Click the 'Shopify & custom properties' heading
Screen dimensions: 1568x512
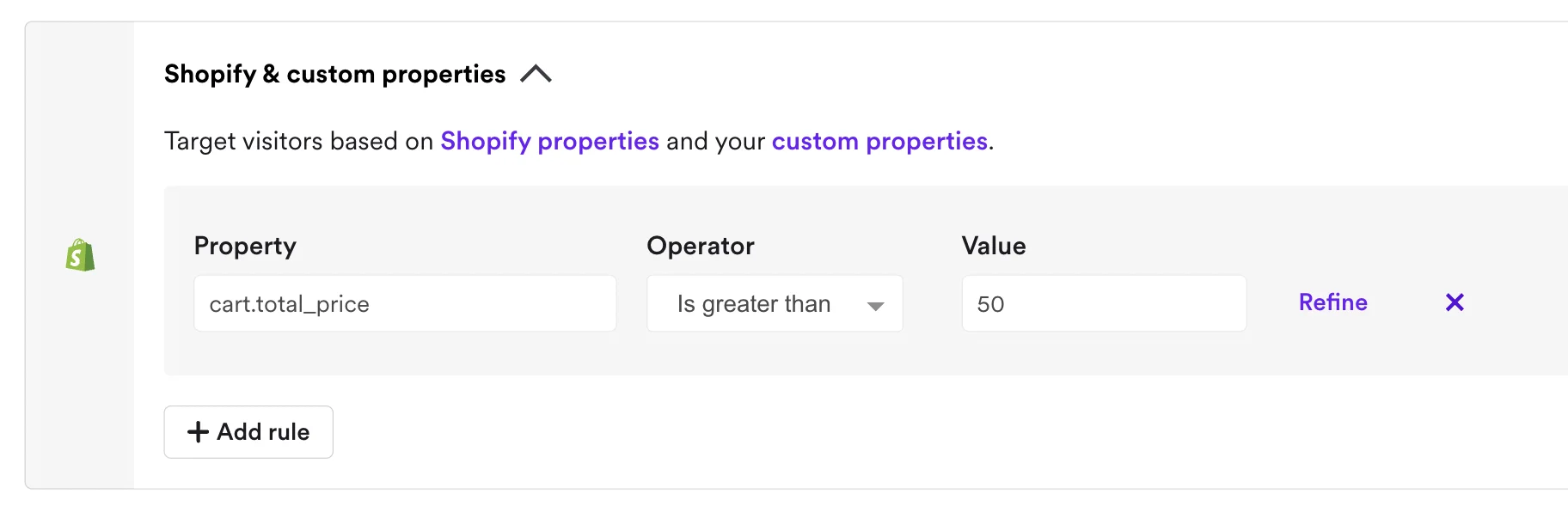coord(334,74)
